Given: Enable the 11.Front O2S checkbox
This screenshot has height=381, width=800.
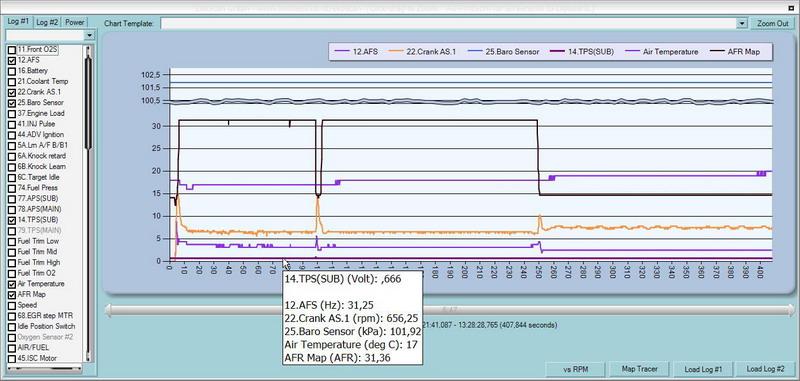Looking at the screenshot, I should [11, 50].
